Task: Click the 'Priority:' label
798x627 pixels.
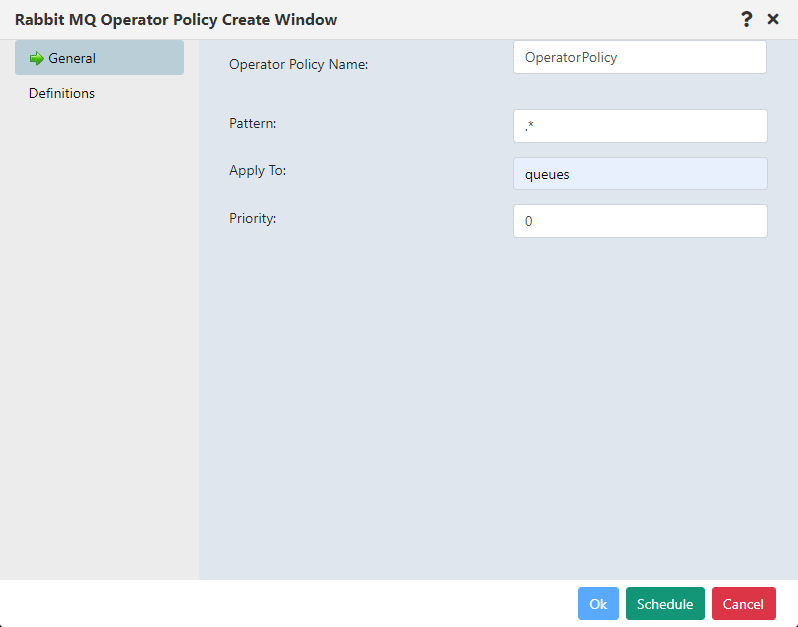Action: pyautogui.click(x=252, y=218)
